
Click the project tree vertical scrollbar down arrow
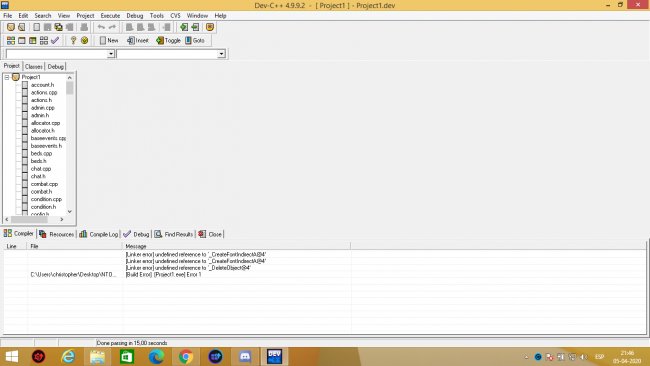70,211
